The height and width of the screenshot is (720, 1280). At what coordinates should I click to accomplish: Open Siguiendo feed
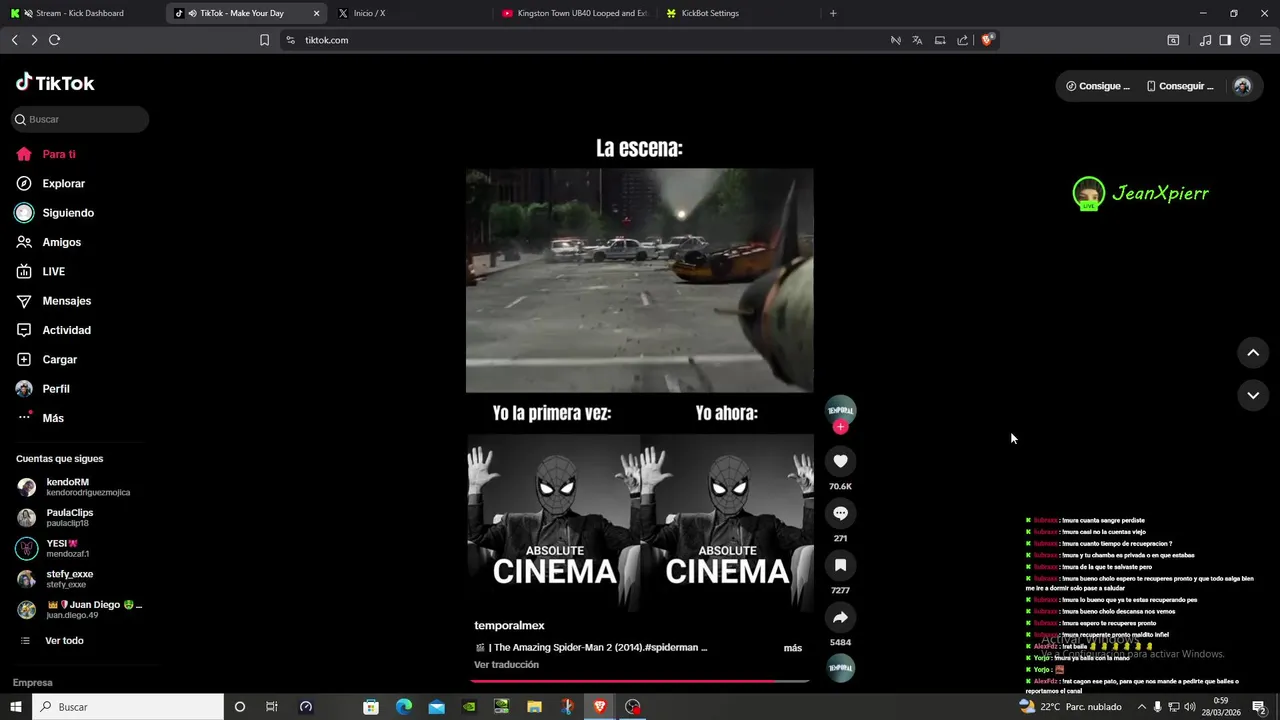point(55,213)
